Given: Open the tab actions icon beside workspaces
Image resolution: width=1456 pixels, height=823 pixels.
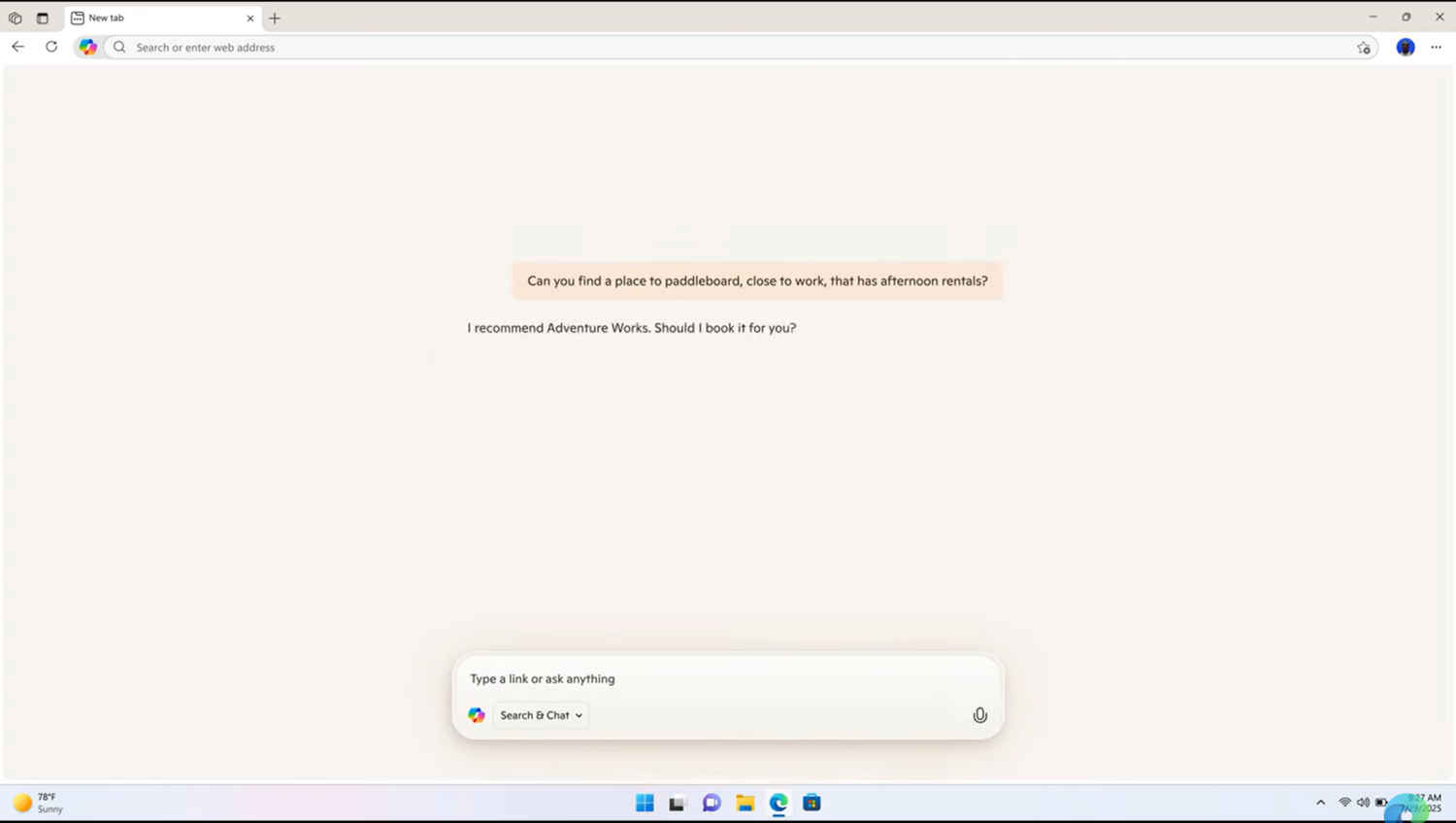Looking at the screenshot, I should click(42, 17).
